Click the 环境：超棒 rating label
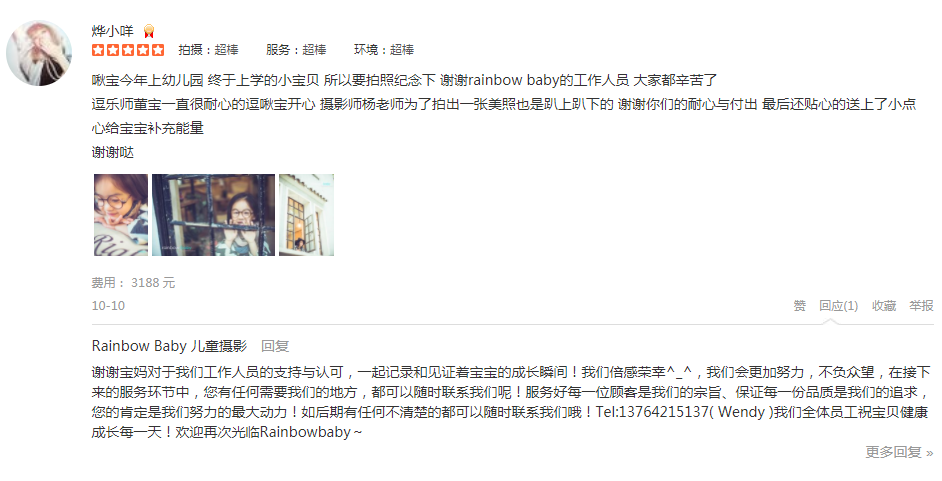Screen dimensions: 942x481 (x=384, y=50)
